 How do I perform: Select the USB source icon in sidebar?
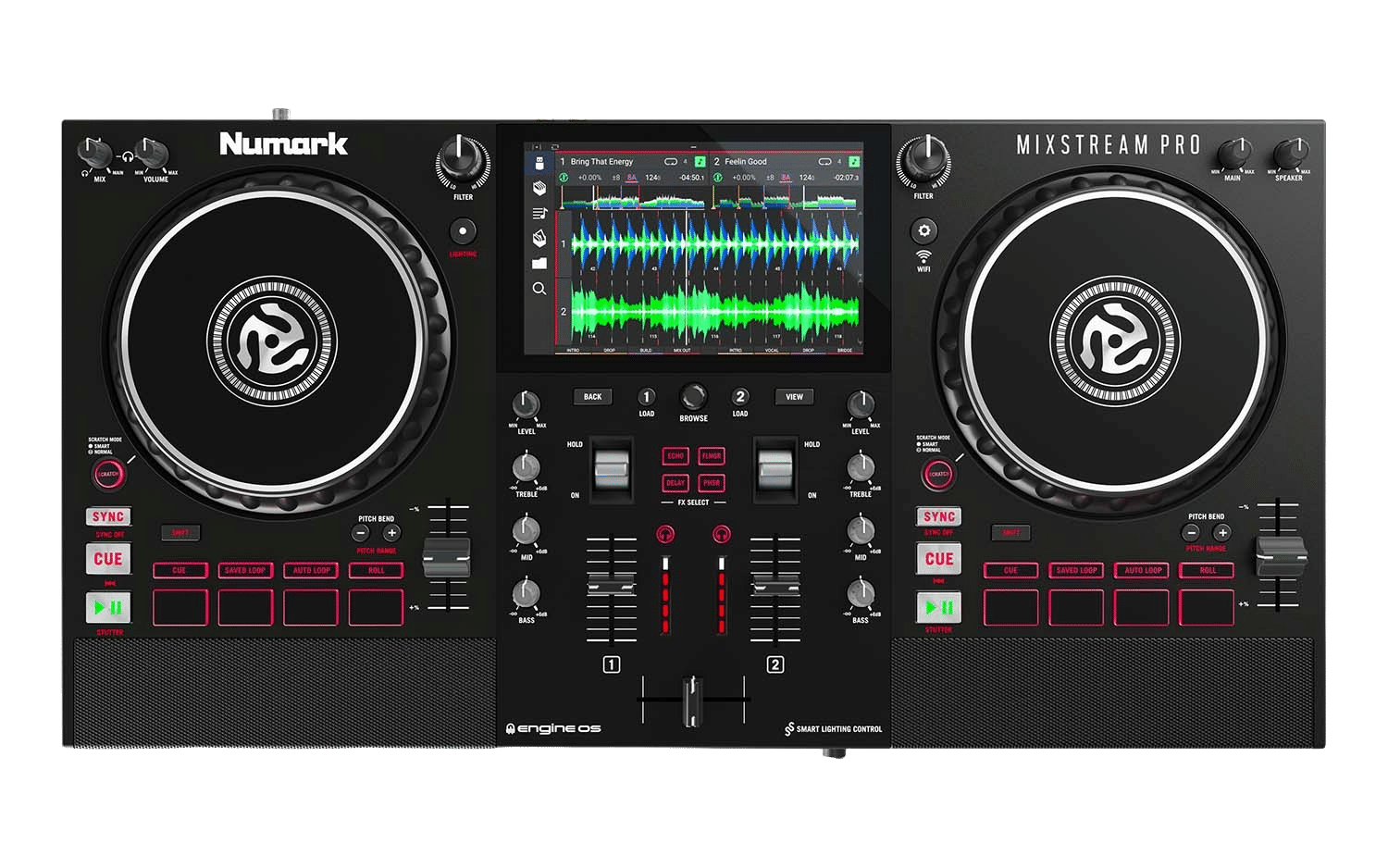click(539, 162)
